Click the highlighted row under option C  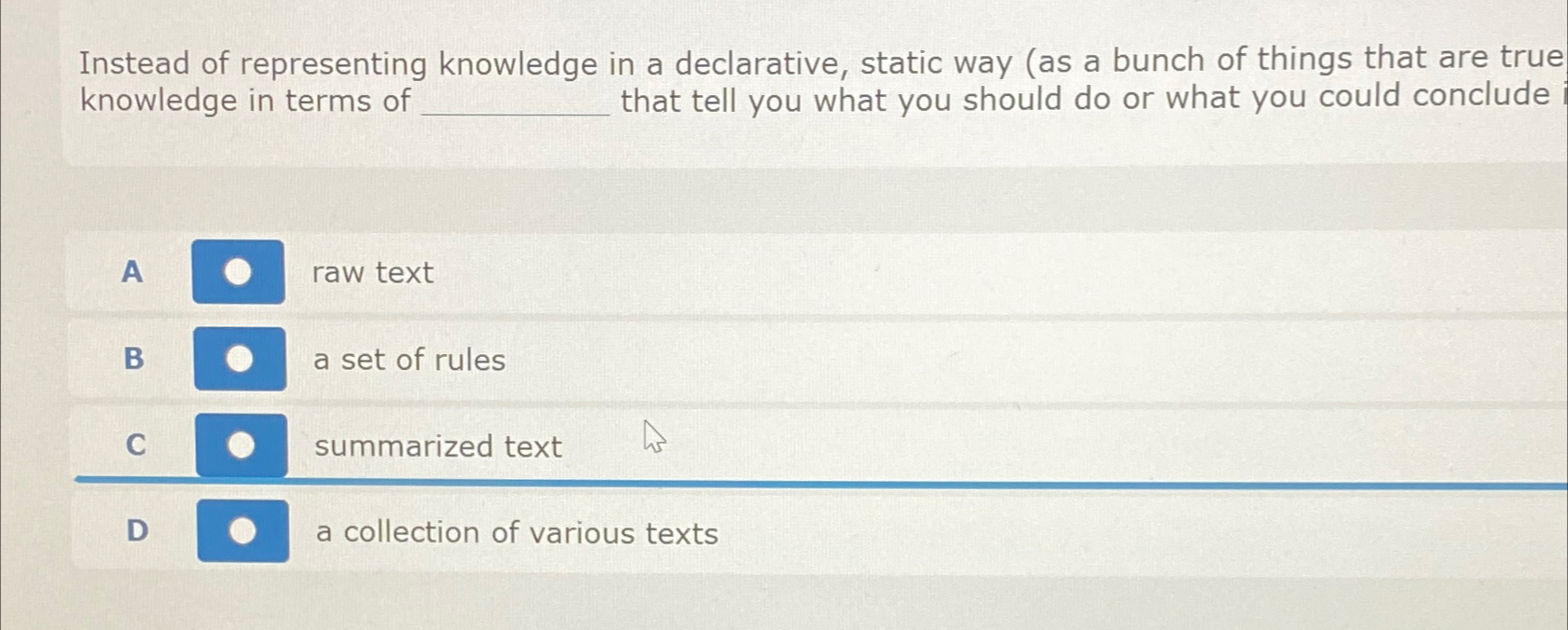tap(839, 446)
